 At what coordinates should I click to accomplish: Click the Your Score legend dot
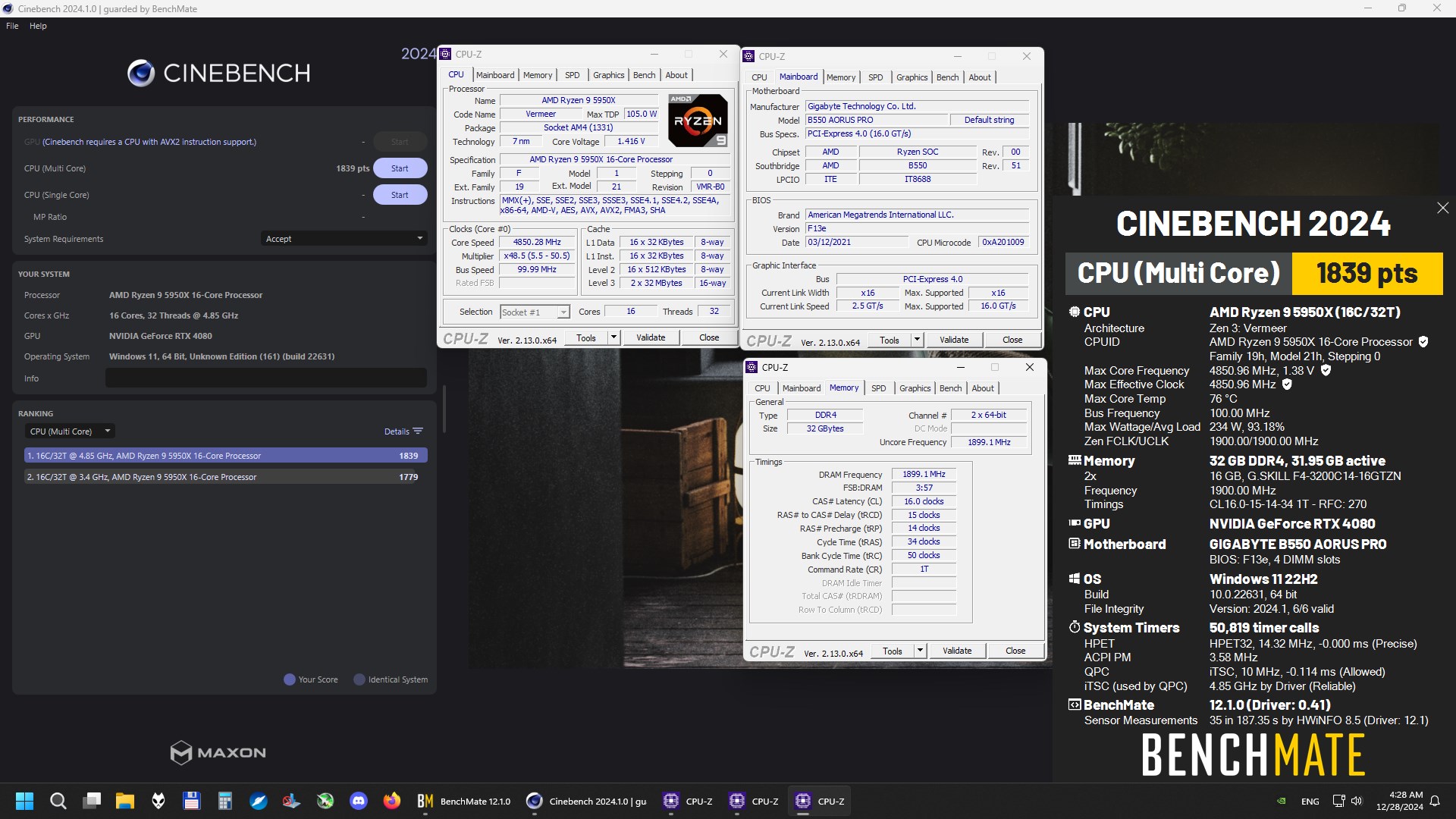tap(289, 679)
